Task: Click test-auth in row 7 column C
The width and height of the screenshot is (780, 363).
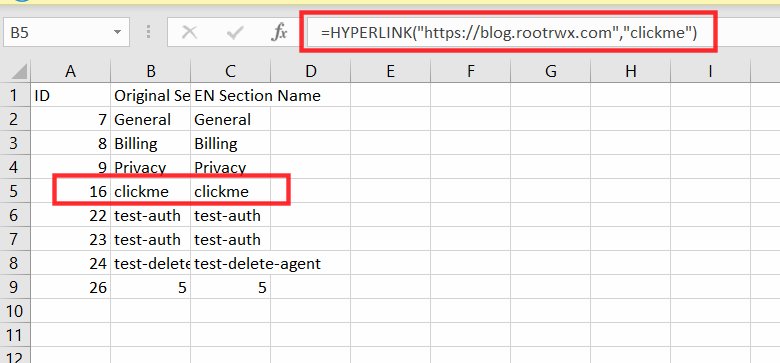Action: coord(230,239)
